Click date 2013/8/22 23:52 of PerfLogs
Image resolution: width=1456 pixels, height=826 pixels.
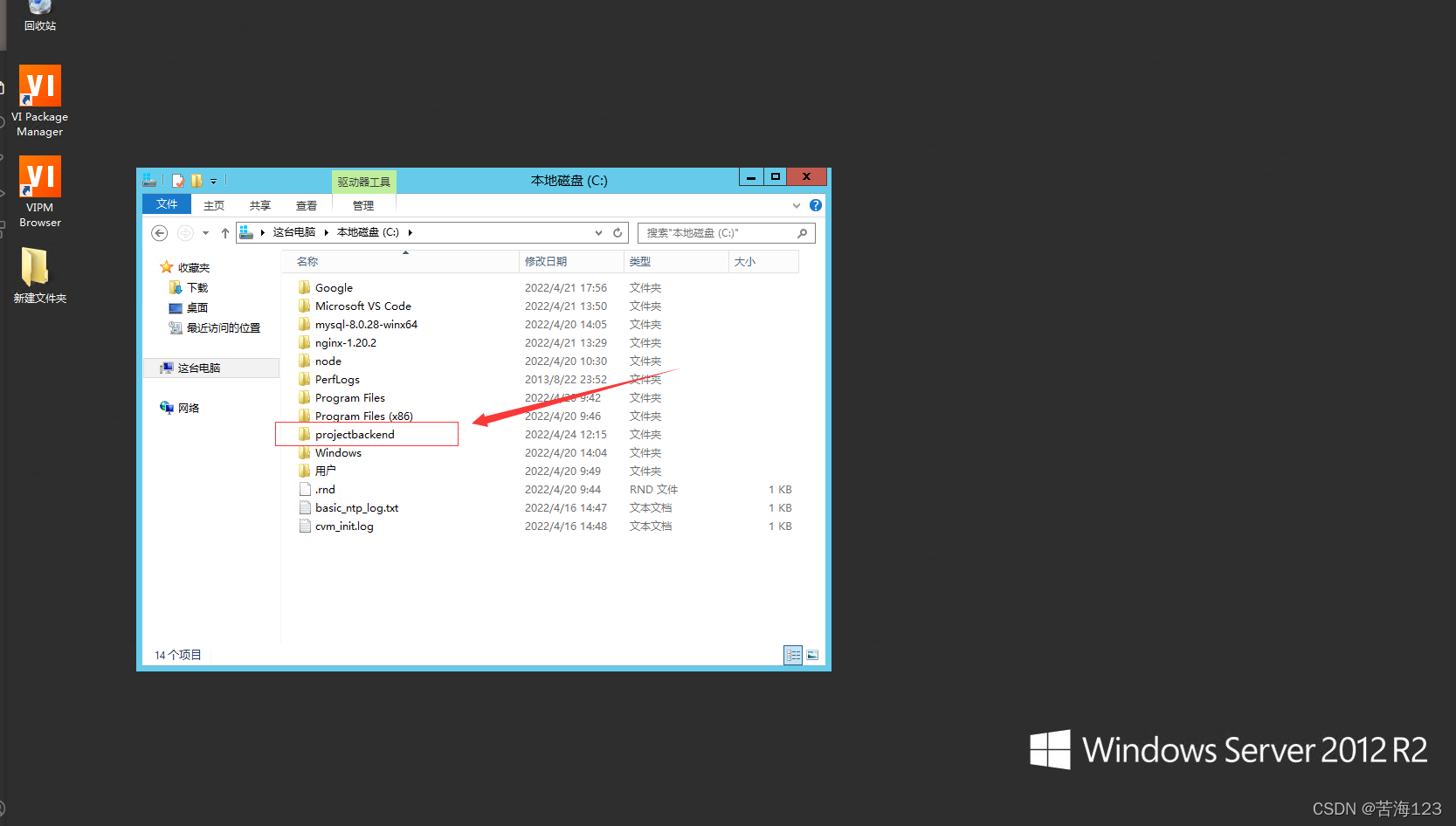coord(565,379)
